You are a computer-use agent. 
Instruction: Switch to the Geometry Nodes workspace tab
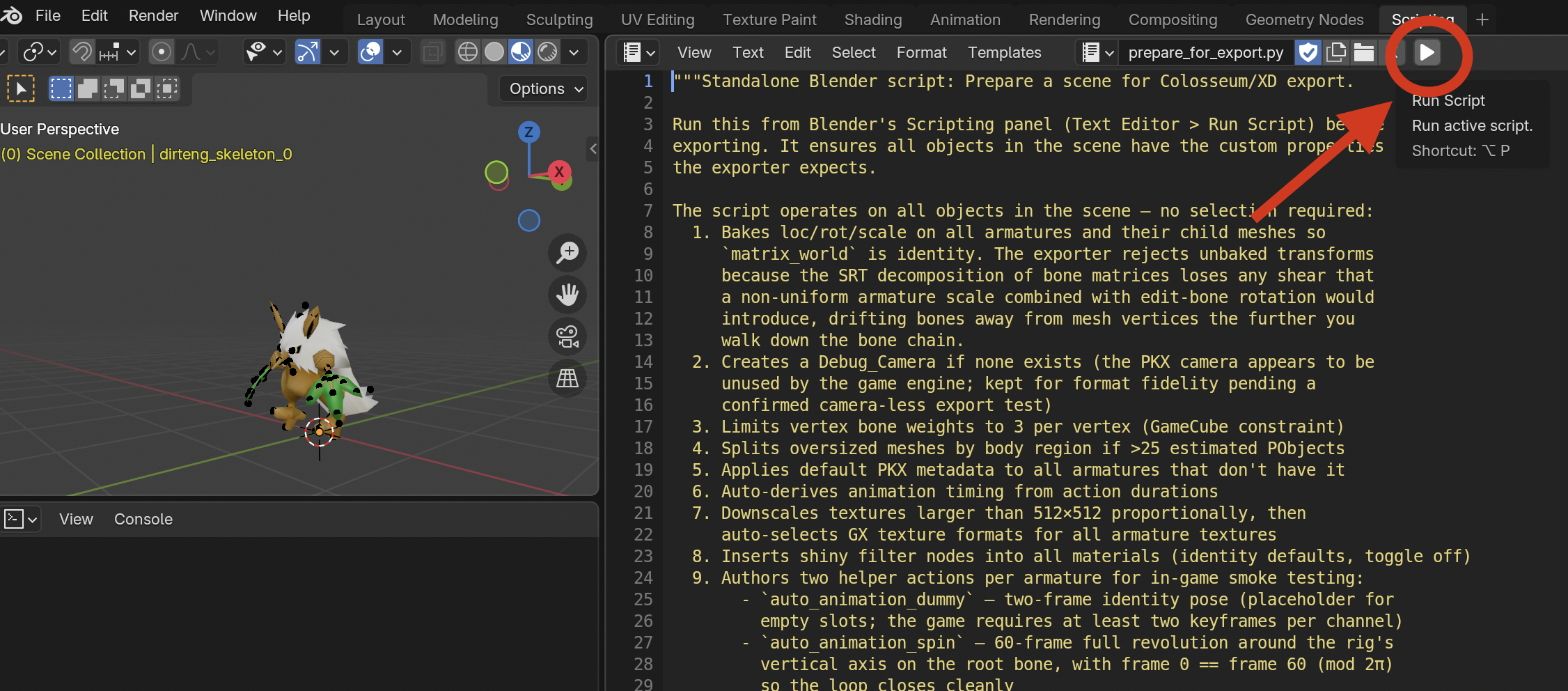point(1304,20)
